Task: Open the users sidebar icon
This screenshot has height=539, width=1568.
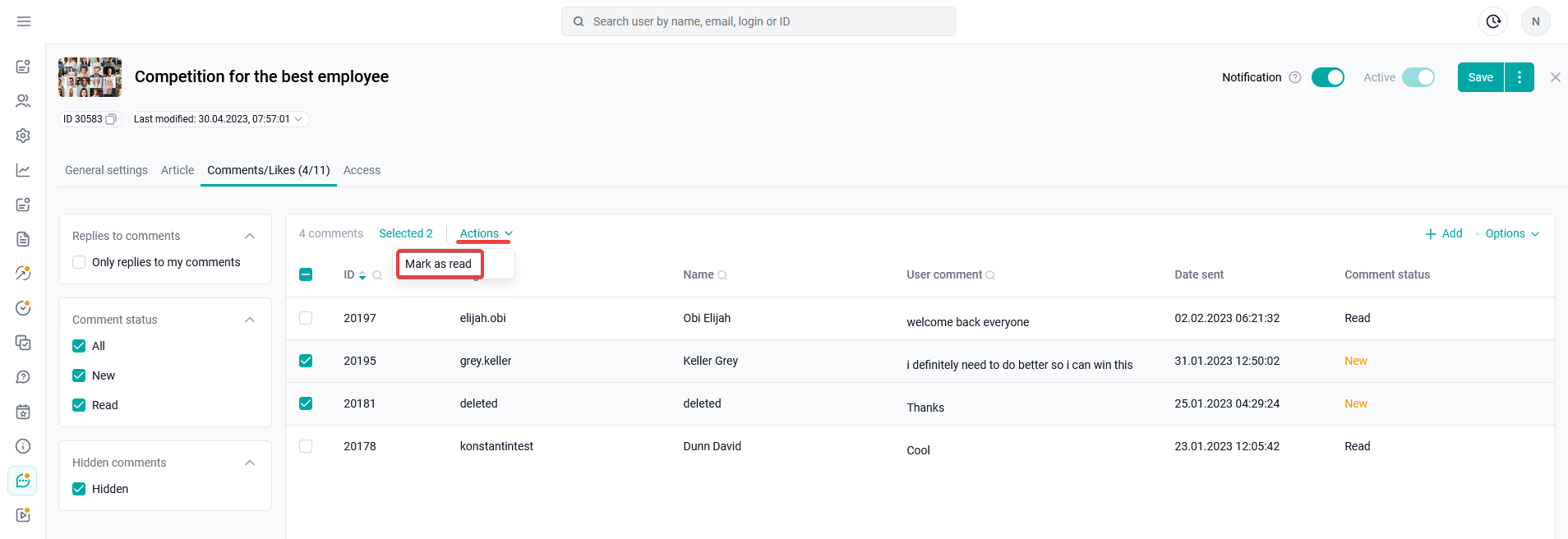Action: [x=23, y=101]
